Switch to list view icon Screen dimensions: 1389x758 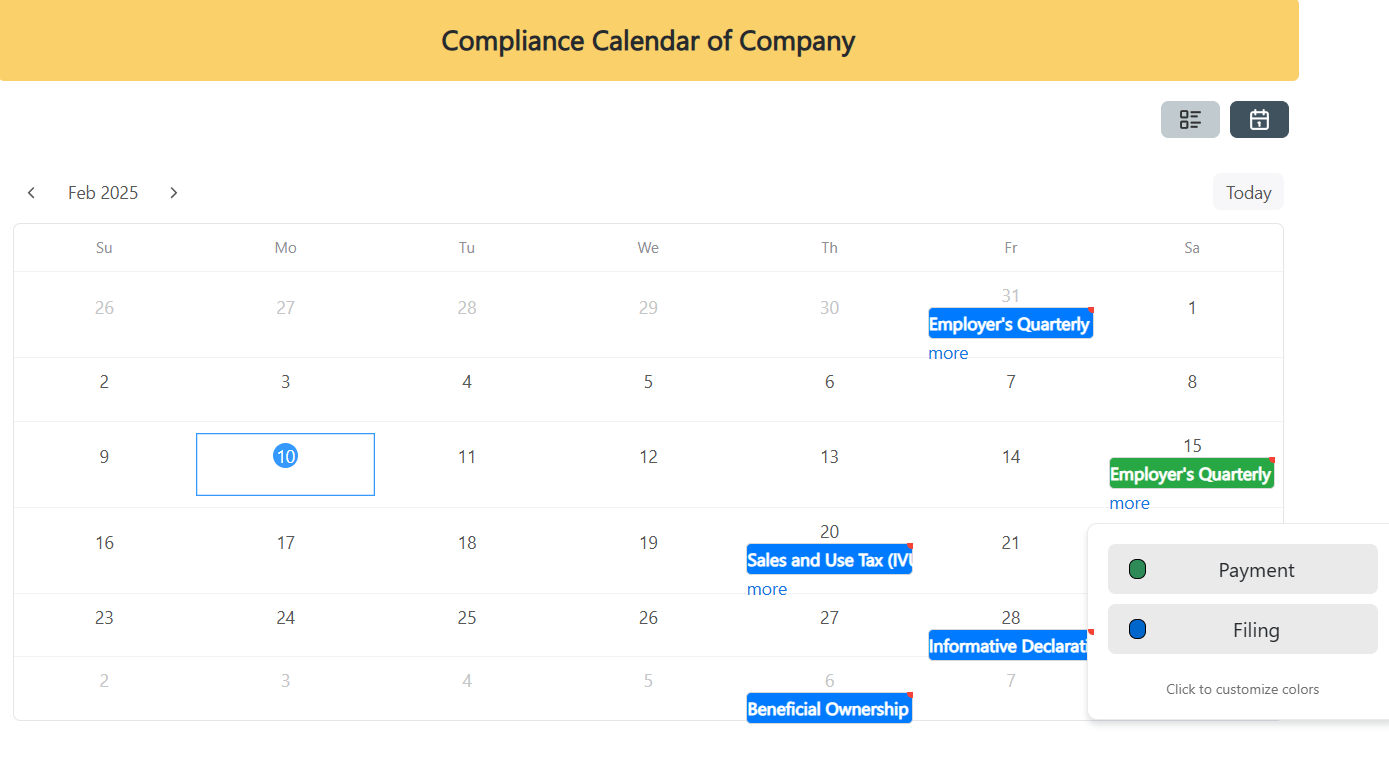(x=1190, y=120)
